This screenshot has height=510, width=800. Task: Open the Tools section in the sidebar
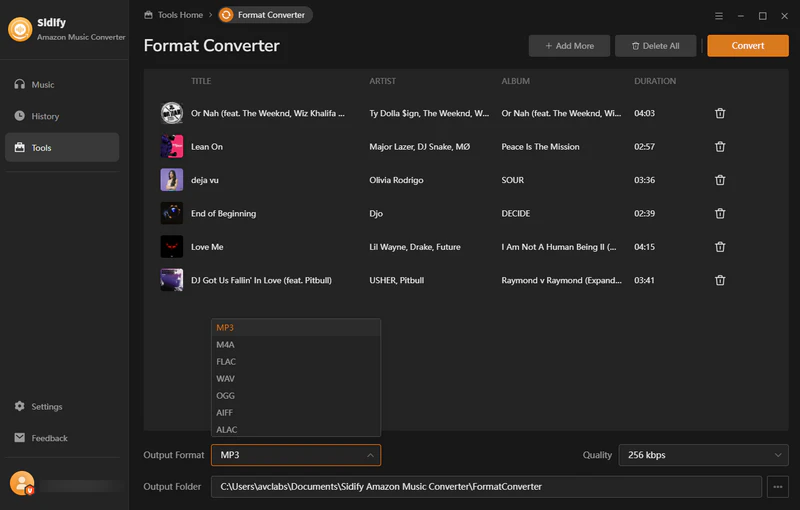pyautogui.click(x=62, y=147)
